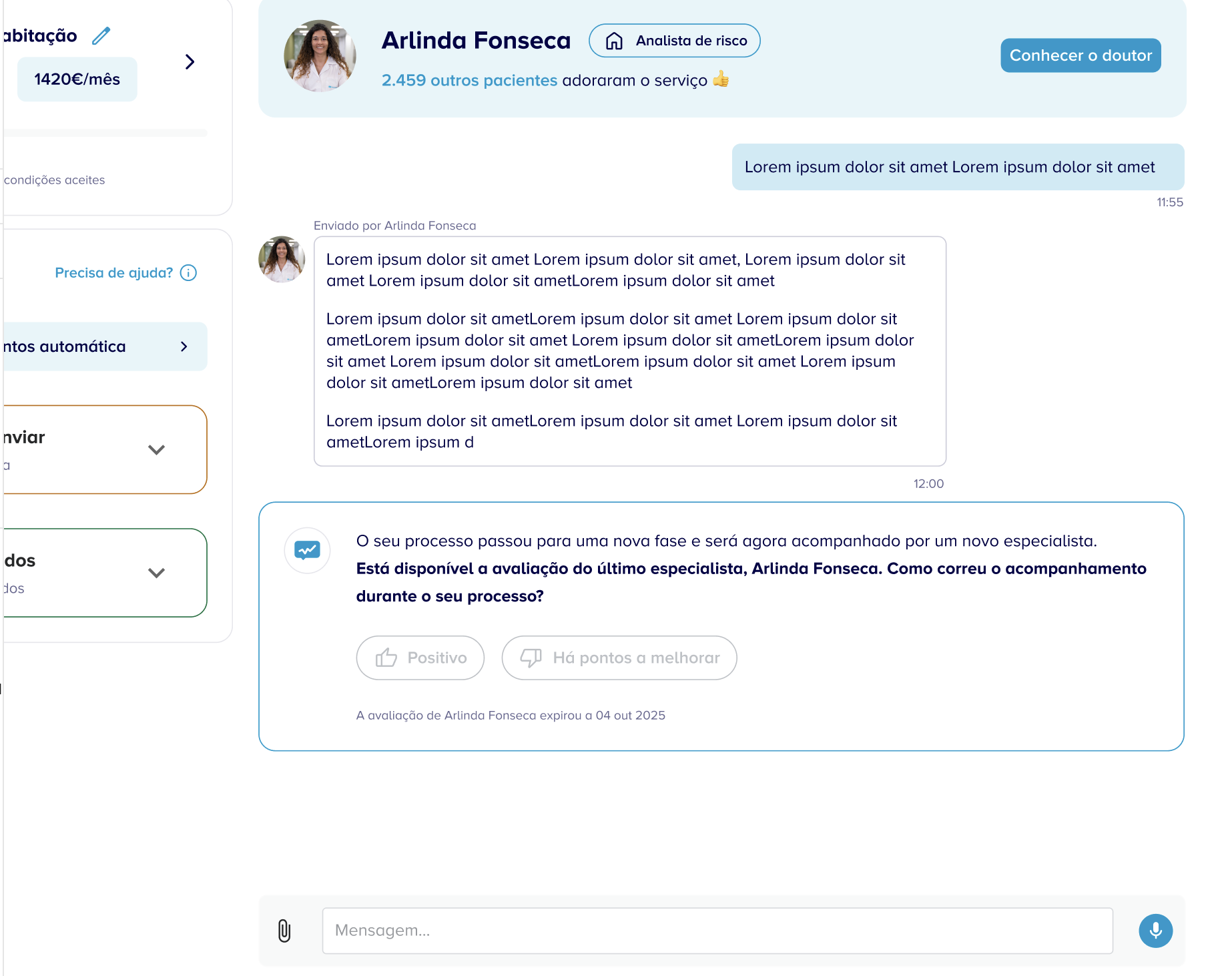The width and height of the screenshot is (1232, 976).
Task: Click the thumbs-up emoji after adoraram o serviço
Action: tap(721, 79)
